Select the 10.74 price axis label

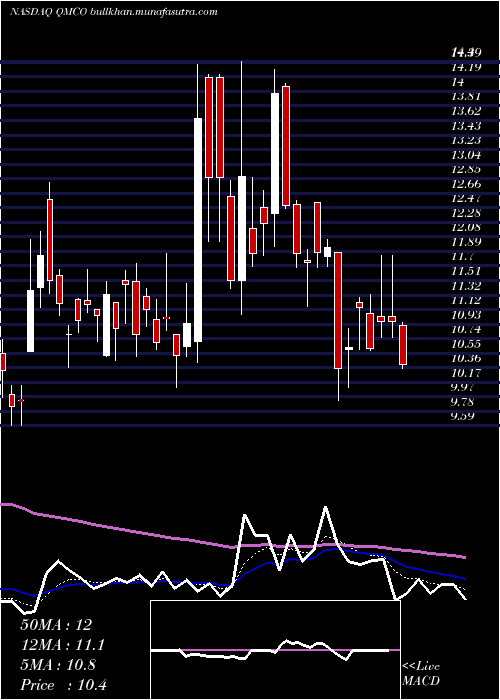coord(466,329)
